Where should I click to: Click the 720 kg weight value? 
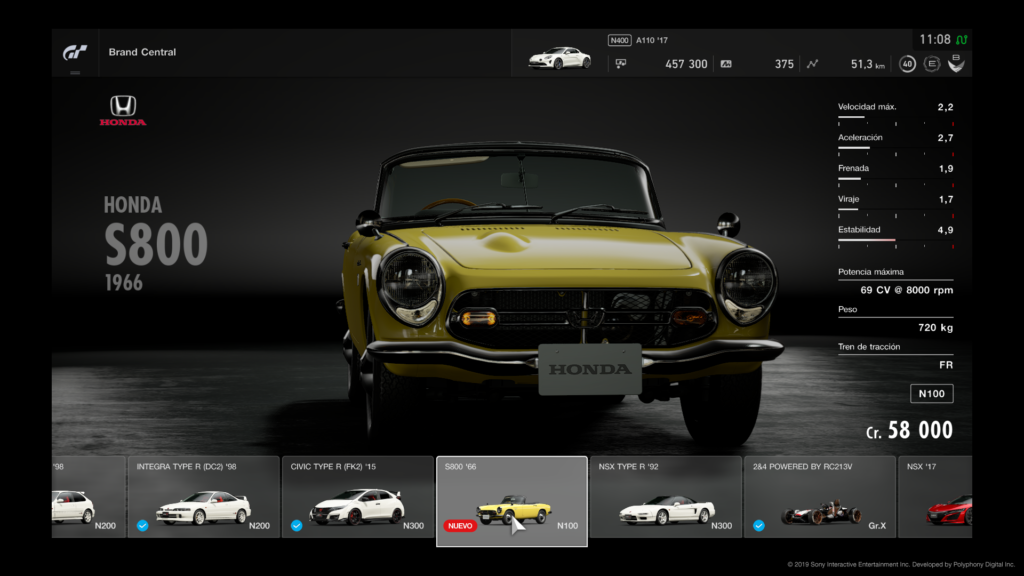coord(935,328)
